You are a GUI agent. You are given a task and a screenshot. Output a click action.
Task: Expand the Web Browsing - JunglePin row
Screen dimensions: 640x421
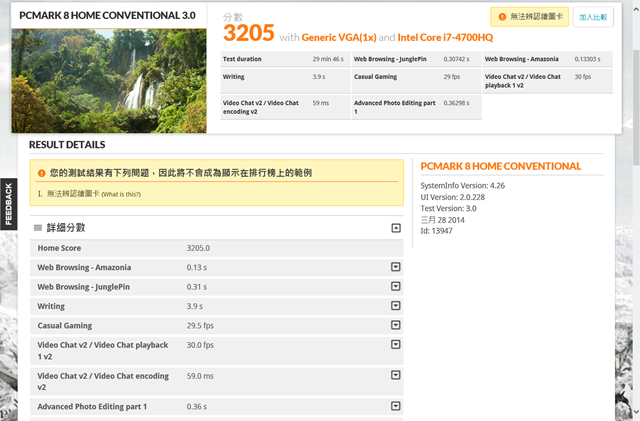coord(396,286)
